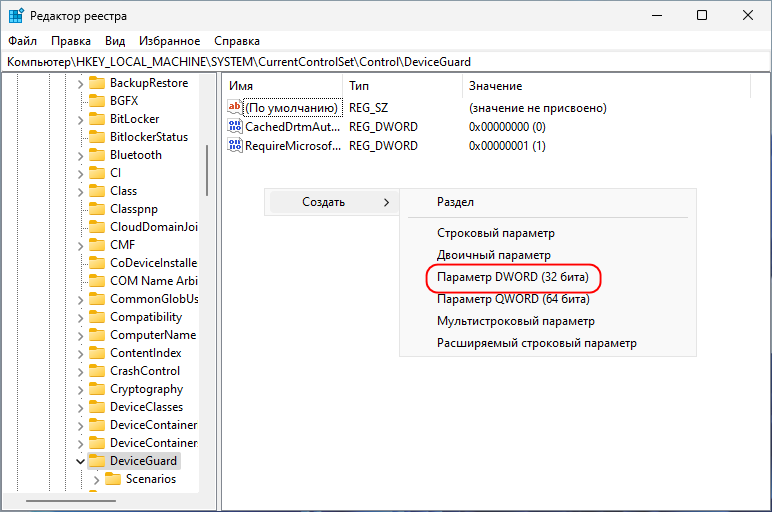Viewport: 772px width, 512px height.
Task: Click the Cryptography folder icon
Action: 97,389
